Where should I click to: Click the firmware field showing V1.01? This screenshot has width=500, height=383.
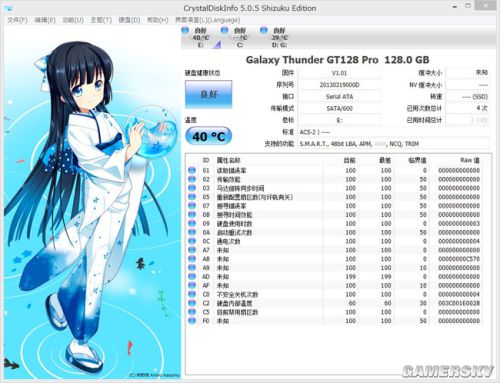coord(339,73)
